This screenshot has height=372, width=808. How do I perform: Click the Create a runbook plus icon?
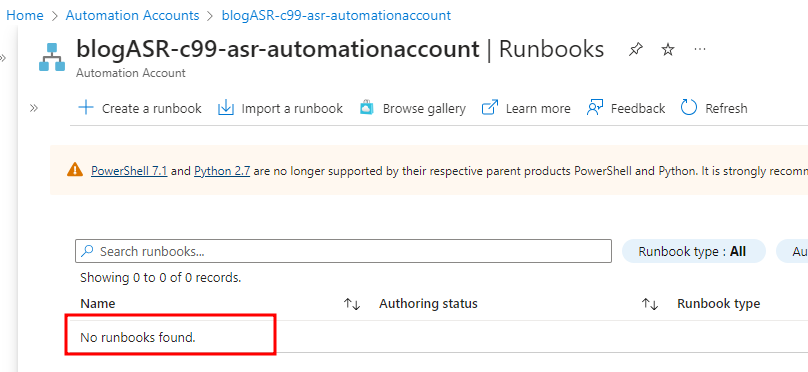pos(86,108)
